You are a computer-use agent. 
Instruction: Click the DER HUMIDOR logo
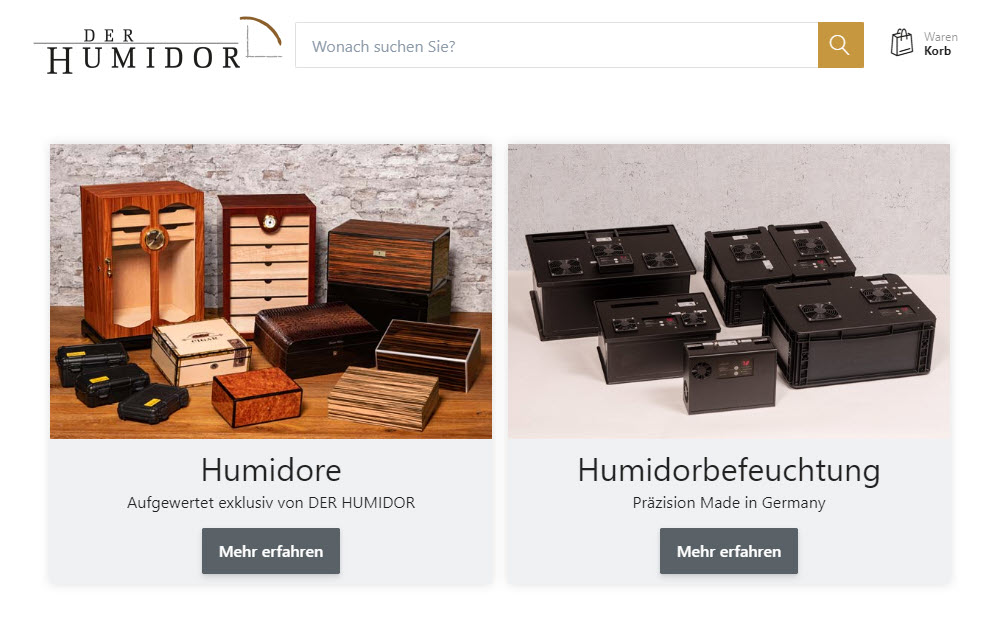158,46
